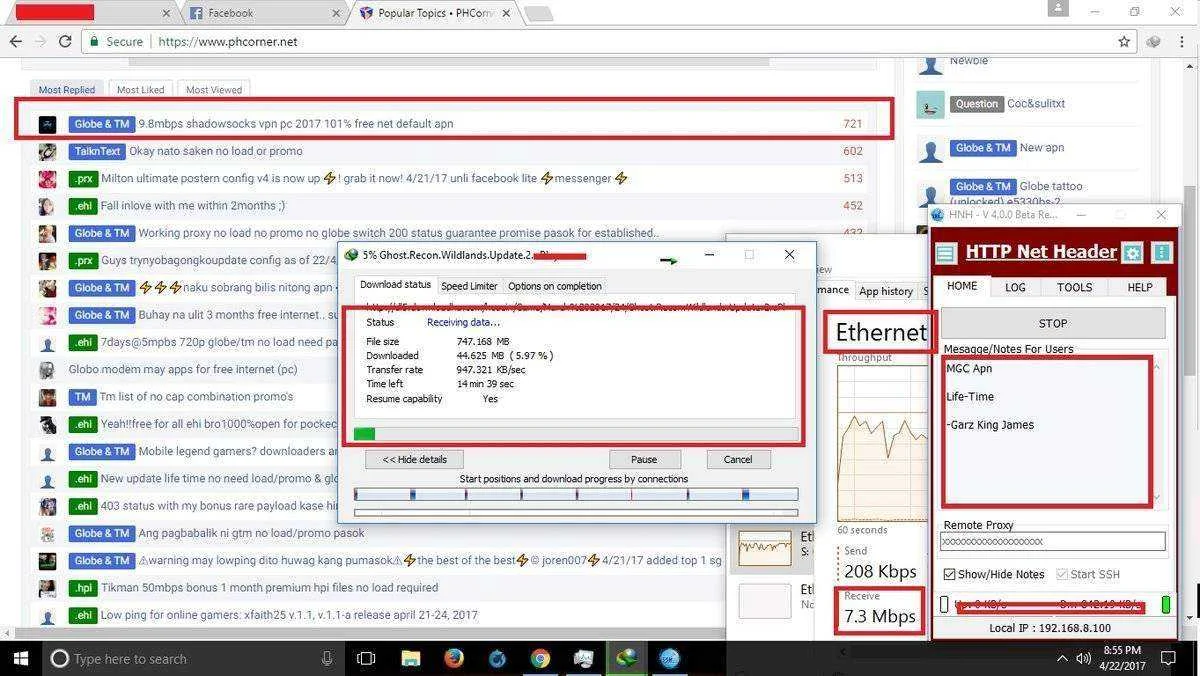Click the TalkNText category tag
The width and height of the screenshot is (1200, 676).
click(97, 152)
